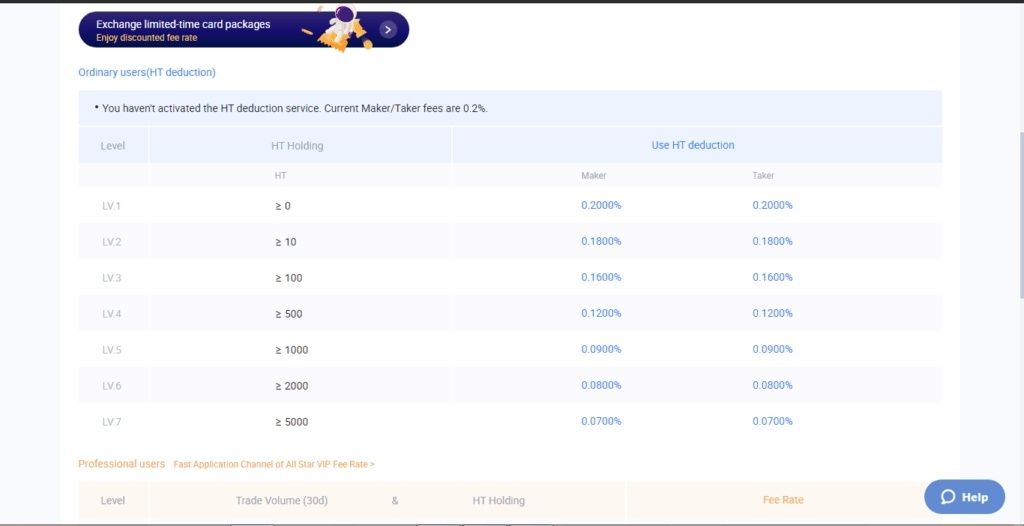Viewport: 1024px width, 526px height.
Task: Click the Taker sub-header
Action: pos(763,176)
